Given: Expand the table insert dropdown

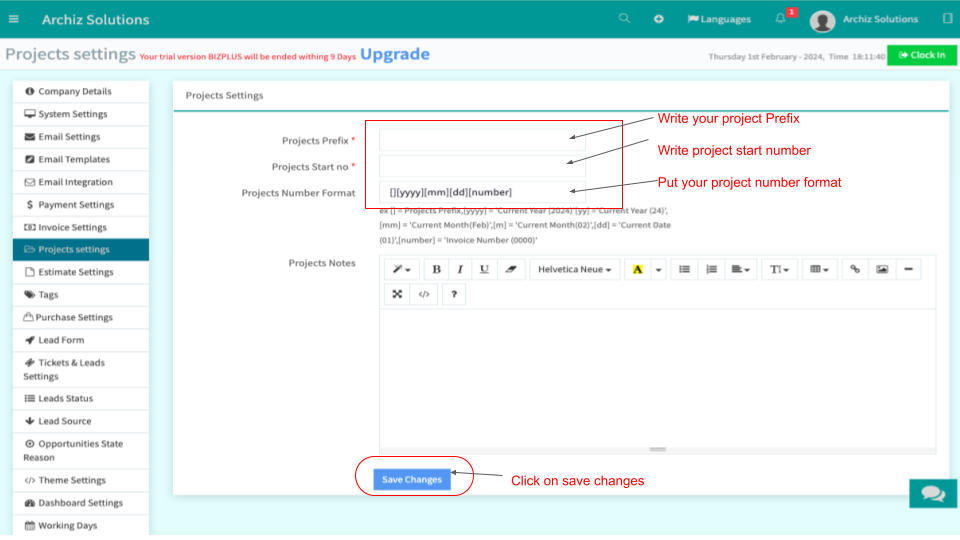Looking at the screenshot, I should (x=819, y=269).
